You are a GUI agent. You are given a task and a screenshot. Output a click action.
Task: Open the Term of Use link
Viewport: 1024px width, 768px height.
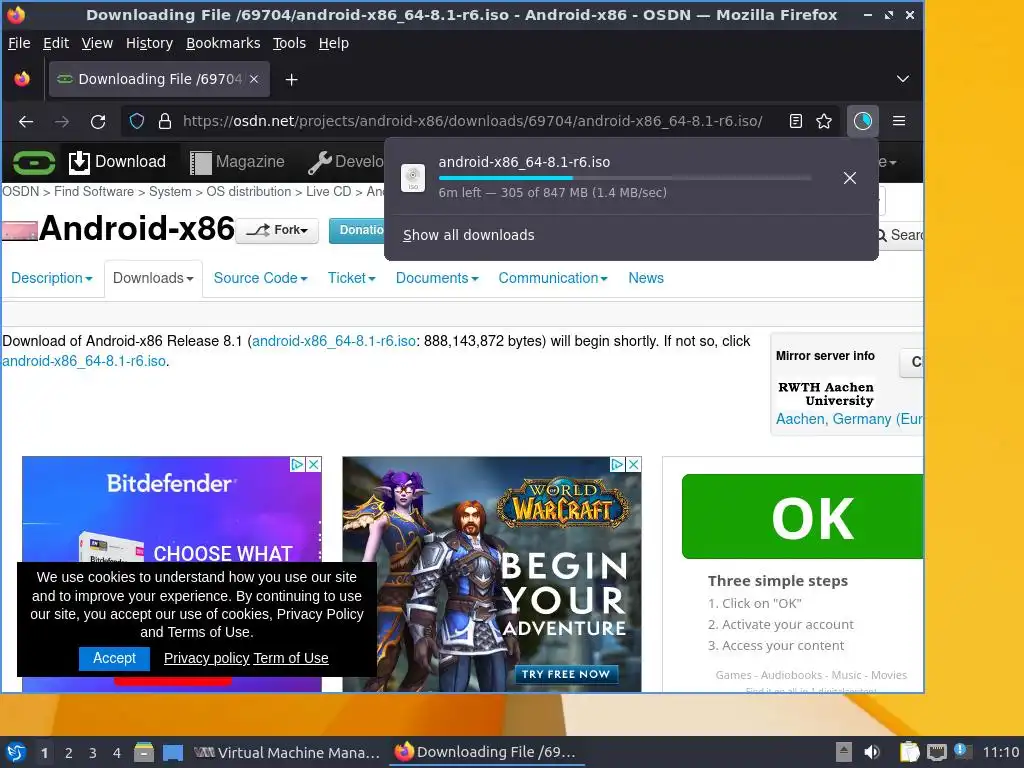[291, 658]
